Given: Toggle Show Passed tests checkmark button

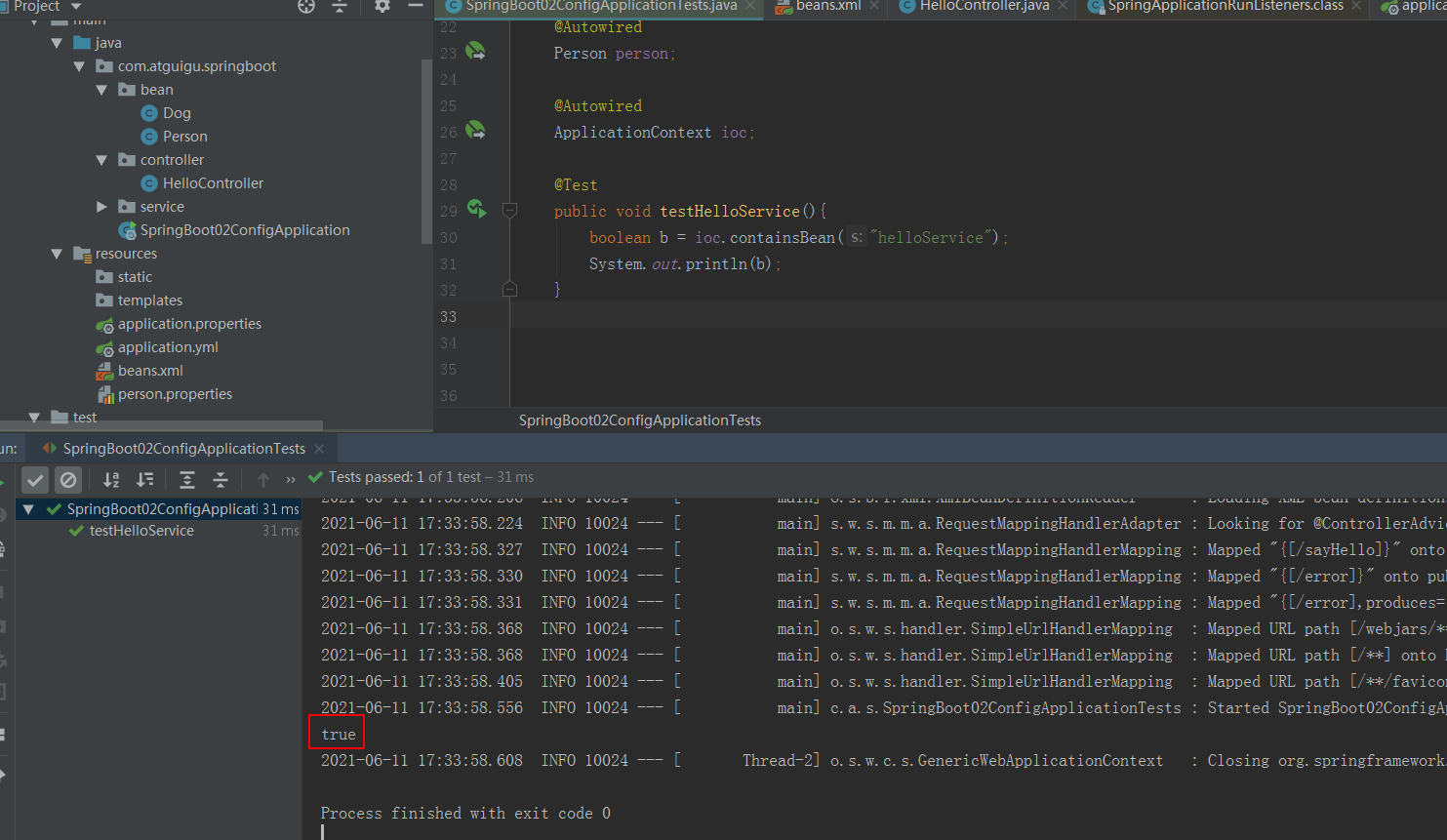Looking at the screenshot, I should click(x=35, y=479).
